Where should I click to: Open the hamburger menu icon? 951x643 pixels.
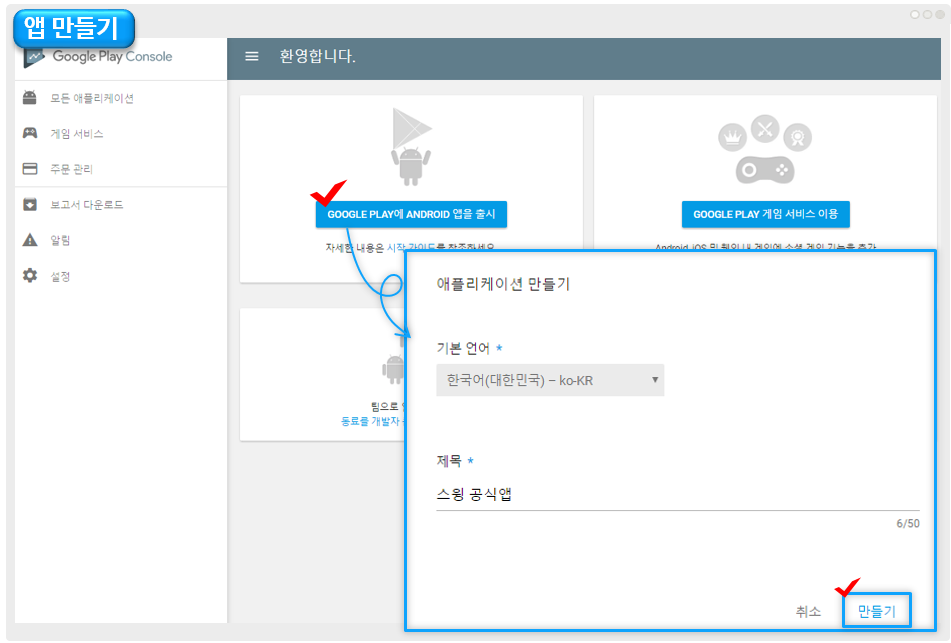click(252, 56)
